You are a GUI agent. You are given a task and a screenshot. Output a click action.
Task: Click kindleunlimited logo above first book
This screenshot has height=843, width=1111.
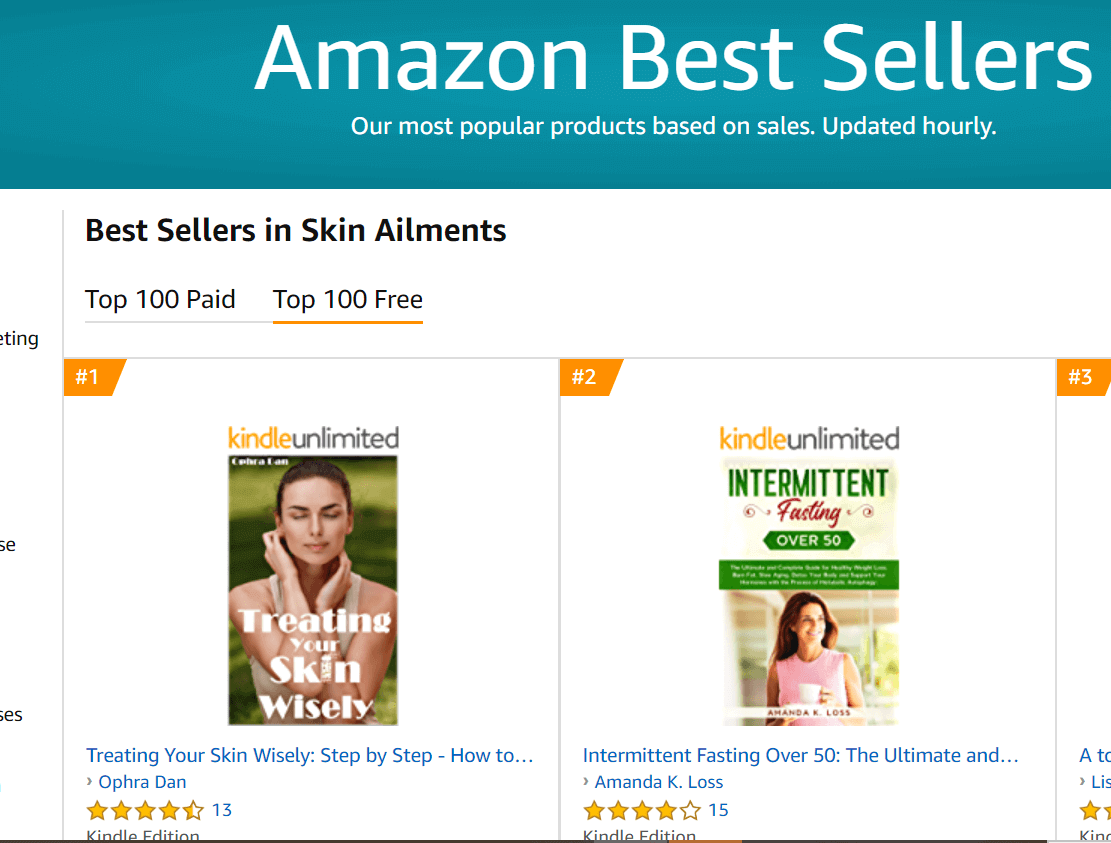click(x=313, y=439)
